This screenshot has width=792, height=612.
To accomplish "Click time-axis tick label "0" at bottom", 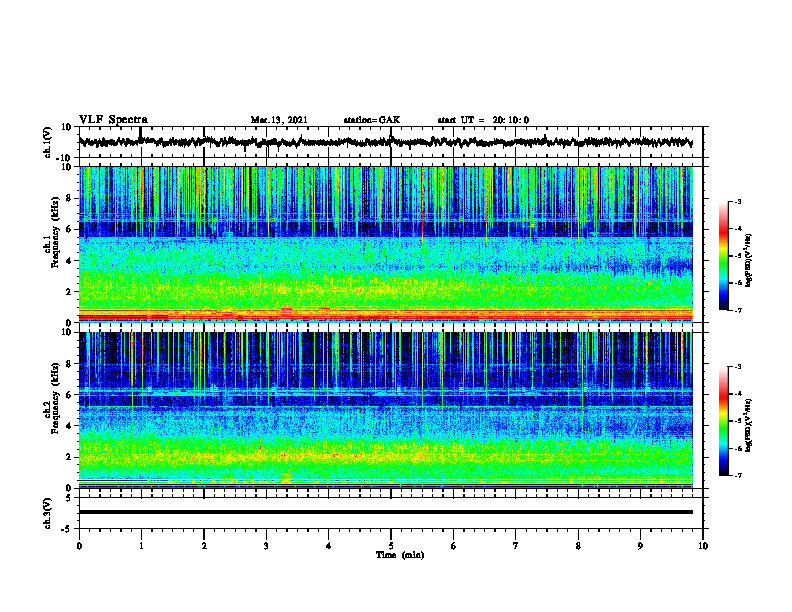I will click(79, 546).
